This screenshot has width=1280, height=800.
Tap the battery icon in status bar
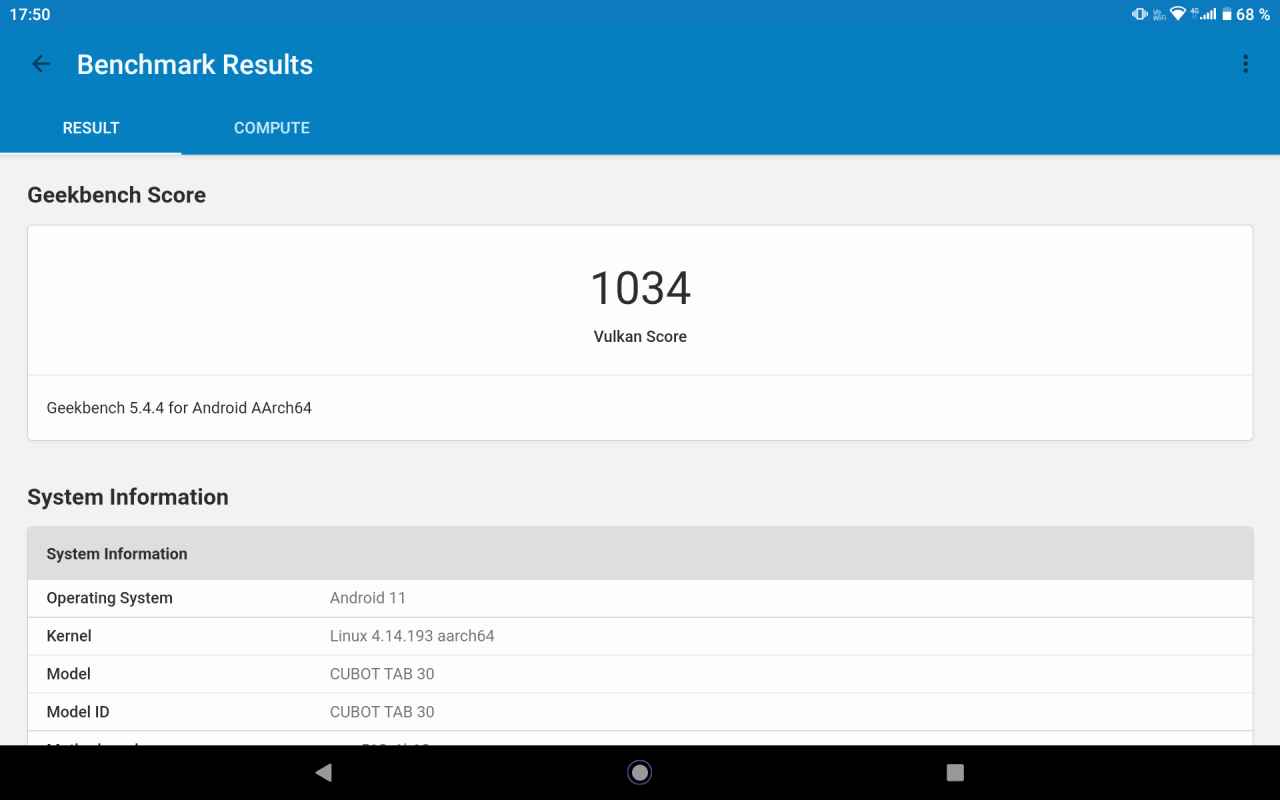1227,14
